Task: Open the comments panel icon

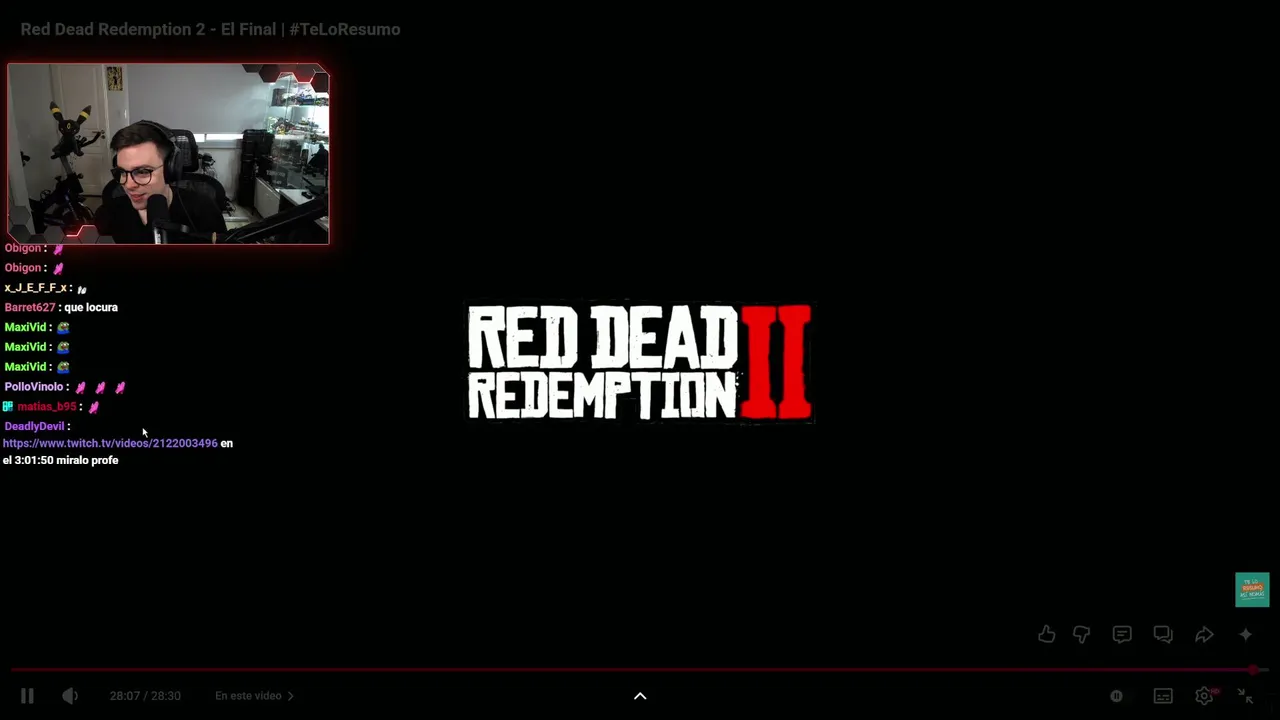Action: tap(1122, 634)
